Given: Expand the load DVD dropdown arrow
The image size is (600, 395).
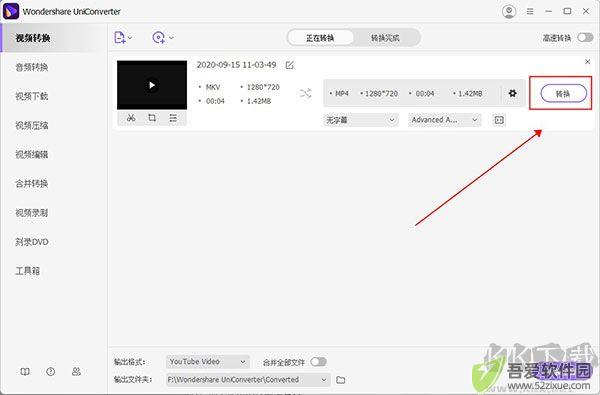Looking at the screenshot, I should coord(171,38).
